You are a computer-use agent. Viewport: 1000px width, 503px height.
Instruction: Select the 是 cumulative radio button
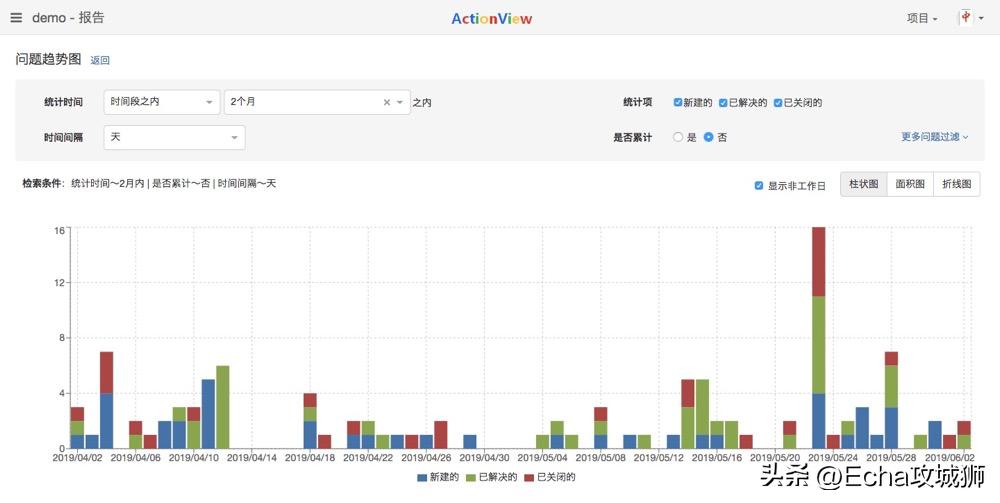(678, 137)
